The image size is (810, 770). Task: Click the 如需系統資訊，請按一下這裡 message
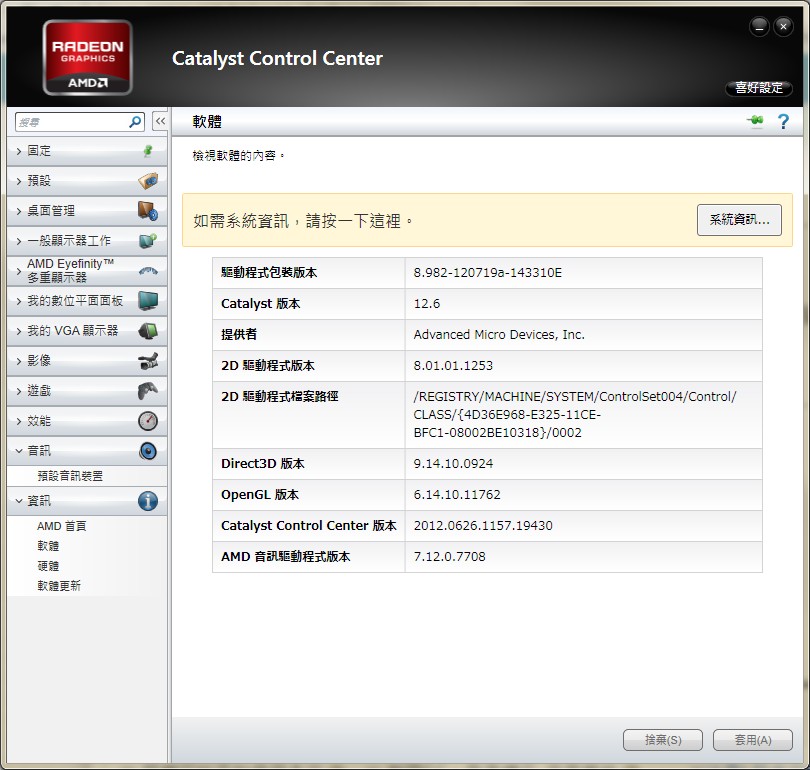pos(303,221)
